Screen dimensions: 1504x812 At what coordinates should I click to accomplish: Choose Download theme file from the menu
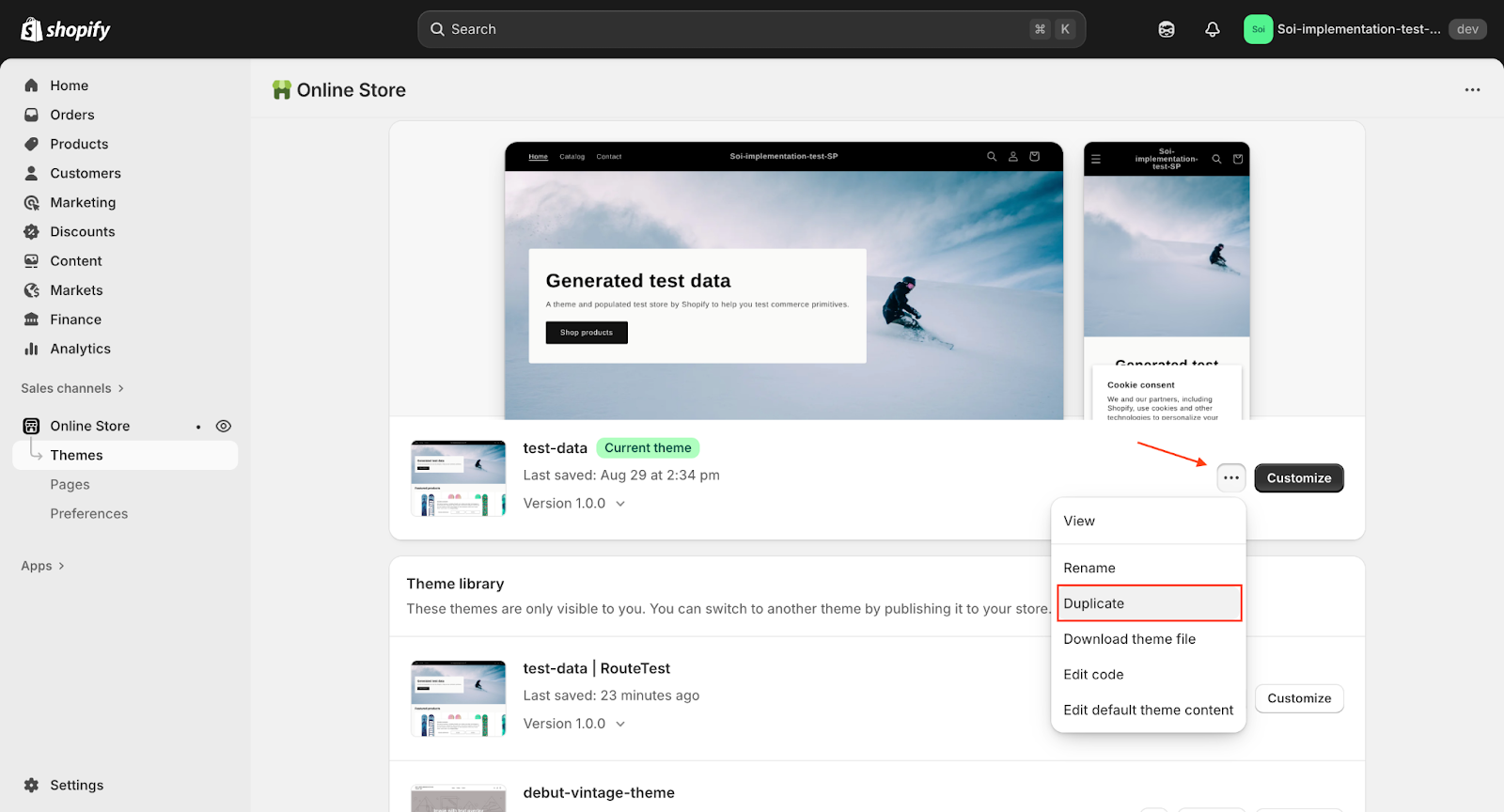pyautogui.click(x=1129, y=639)
